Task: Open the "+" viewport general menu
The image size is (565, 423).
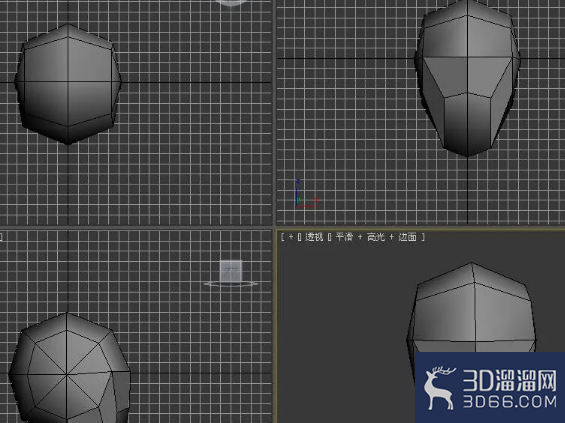Action: 291,237
